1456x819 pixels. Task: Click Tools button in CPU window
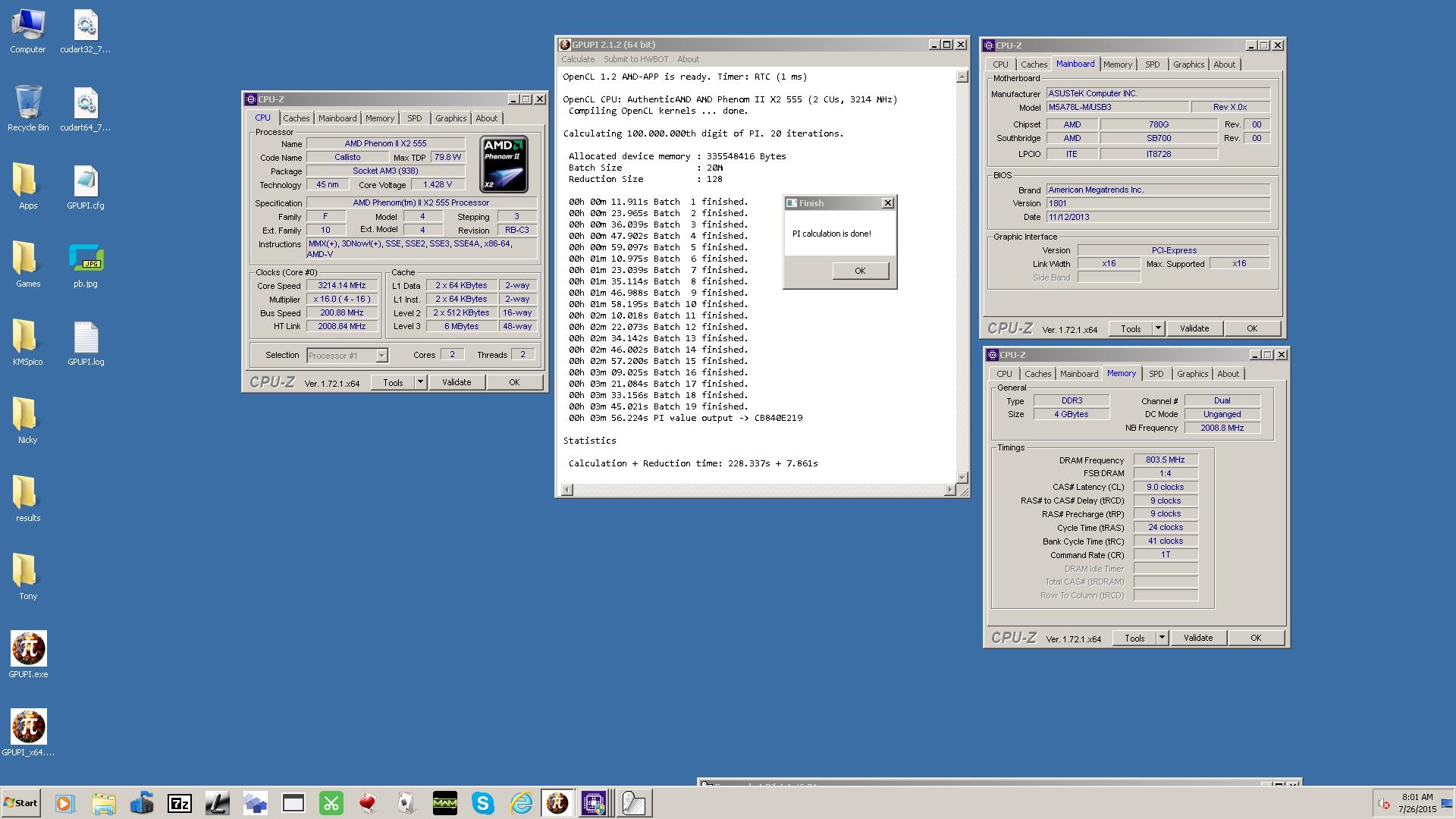393,382
